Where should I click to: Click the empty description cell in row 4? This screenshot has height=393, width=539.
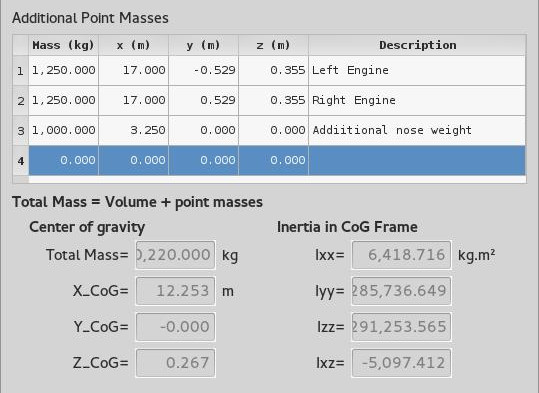[417, 160]
